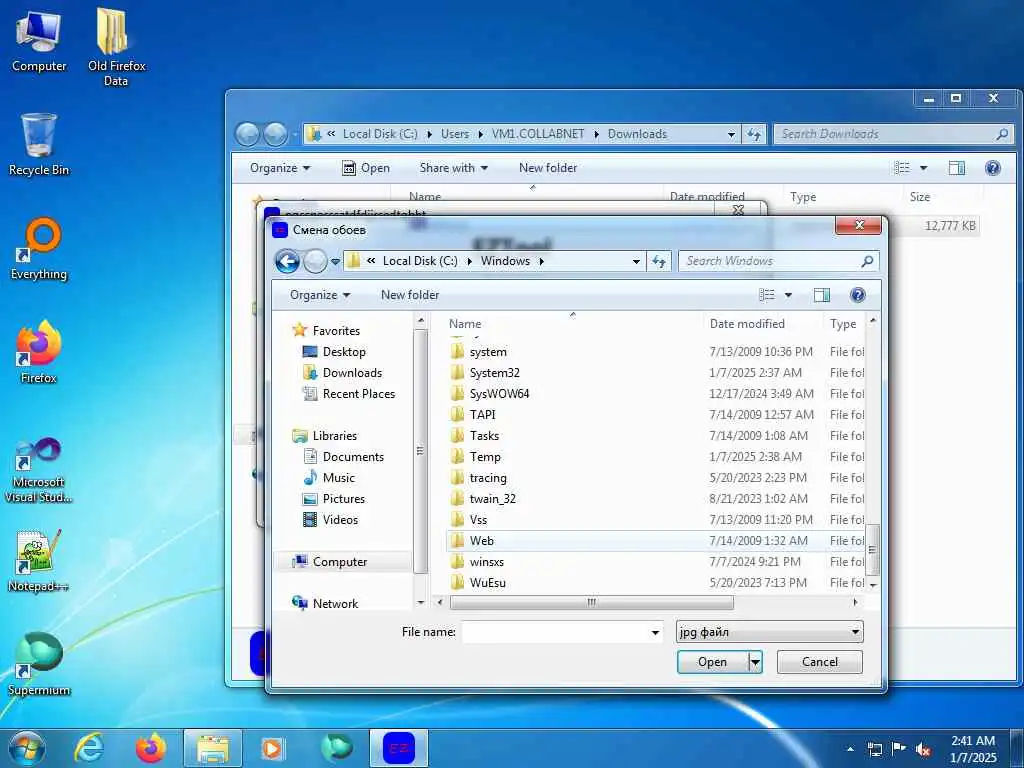Click Local Disk (C:) breadcrumb in dialog

point(420,261)
